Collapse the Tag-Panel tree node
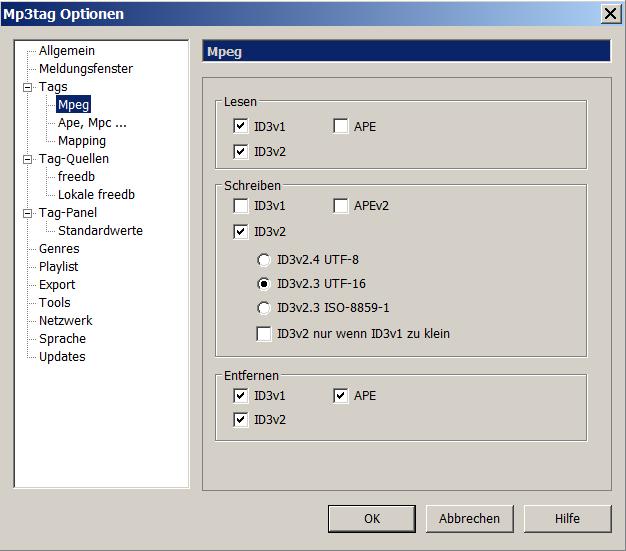The image size is (626, 551). (x=28, y=213)
